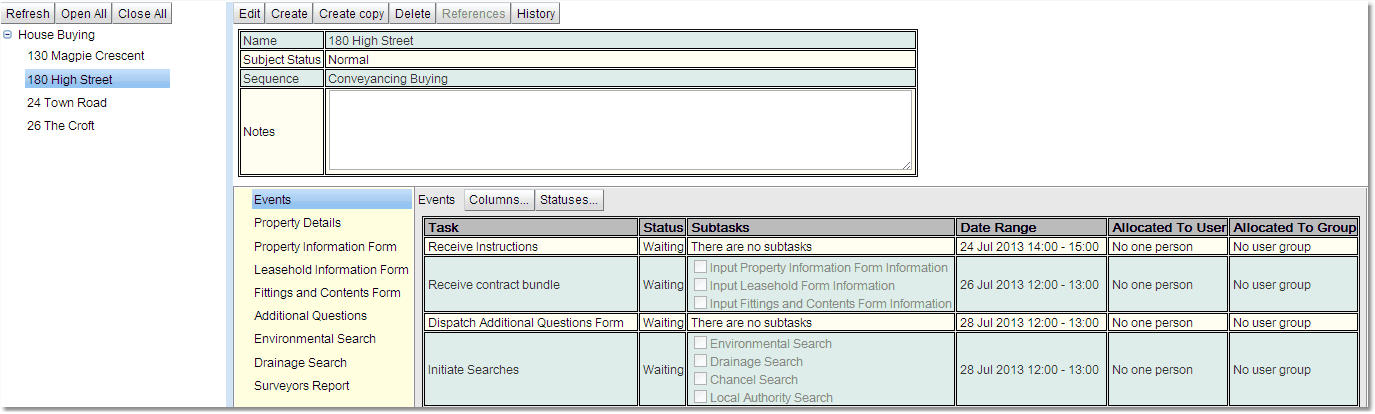
Task: Collapse the House Buying tree node
Action: tap(8, 35)
